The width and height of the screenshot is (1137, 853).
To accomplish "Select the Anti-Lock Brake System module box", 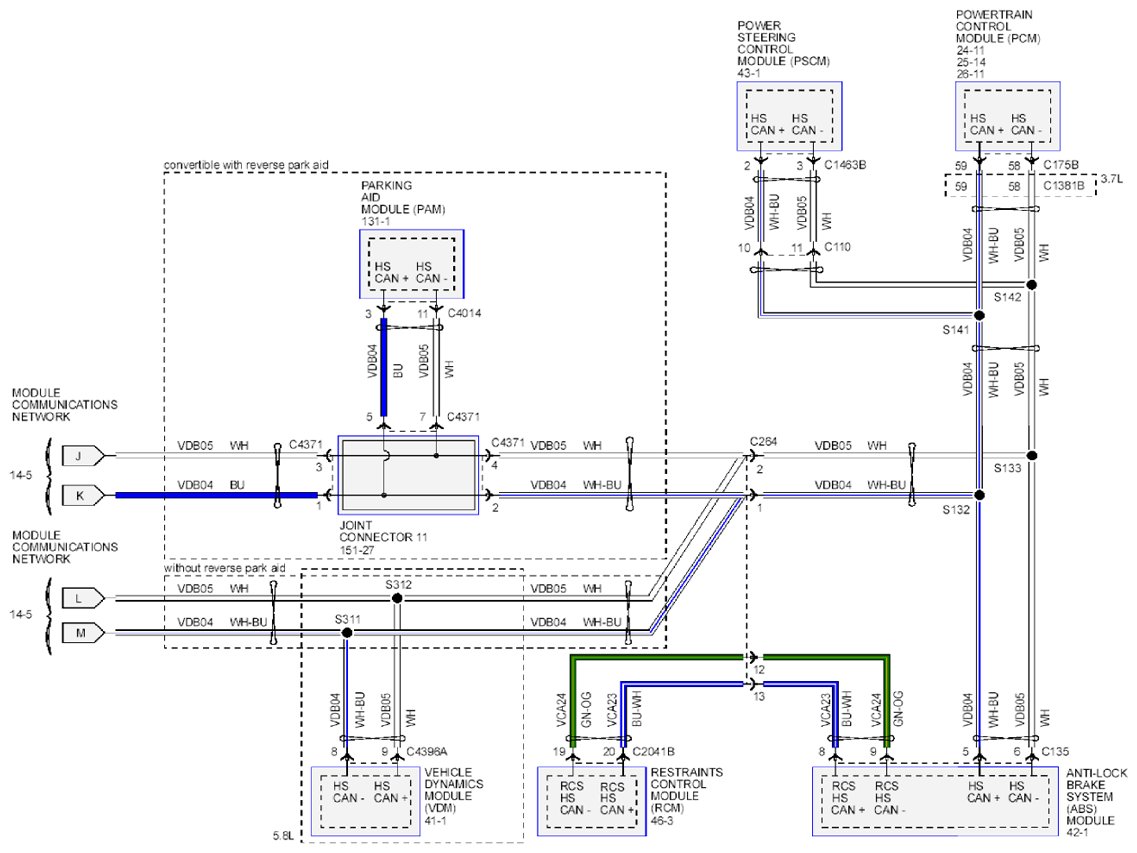I will 936,801.
